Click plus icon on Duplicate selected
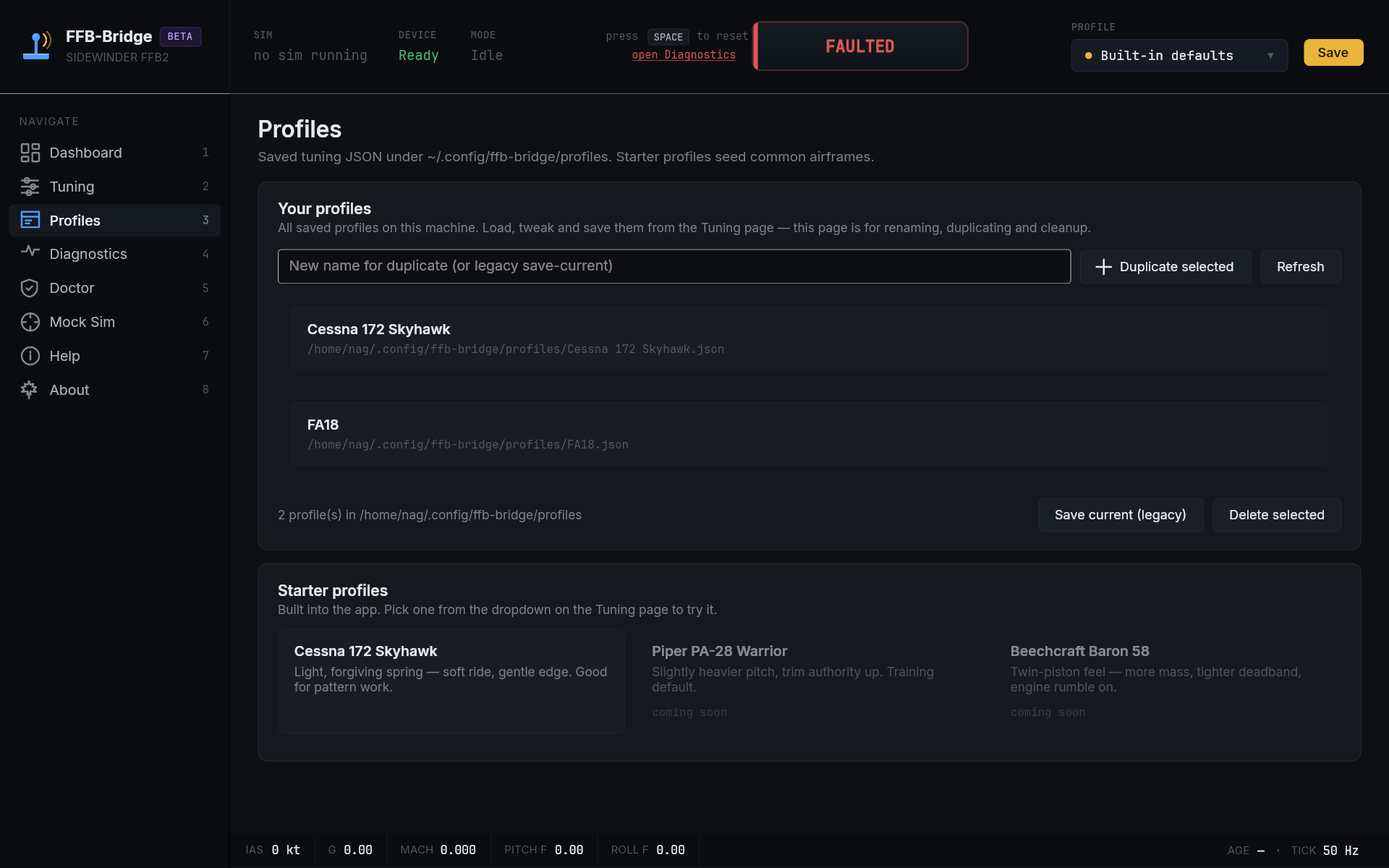Viewport: 1389px width, 868px height. point(1103,267)
